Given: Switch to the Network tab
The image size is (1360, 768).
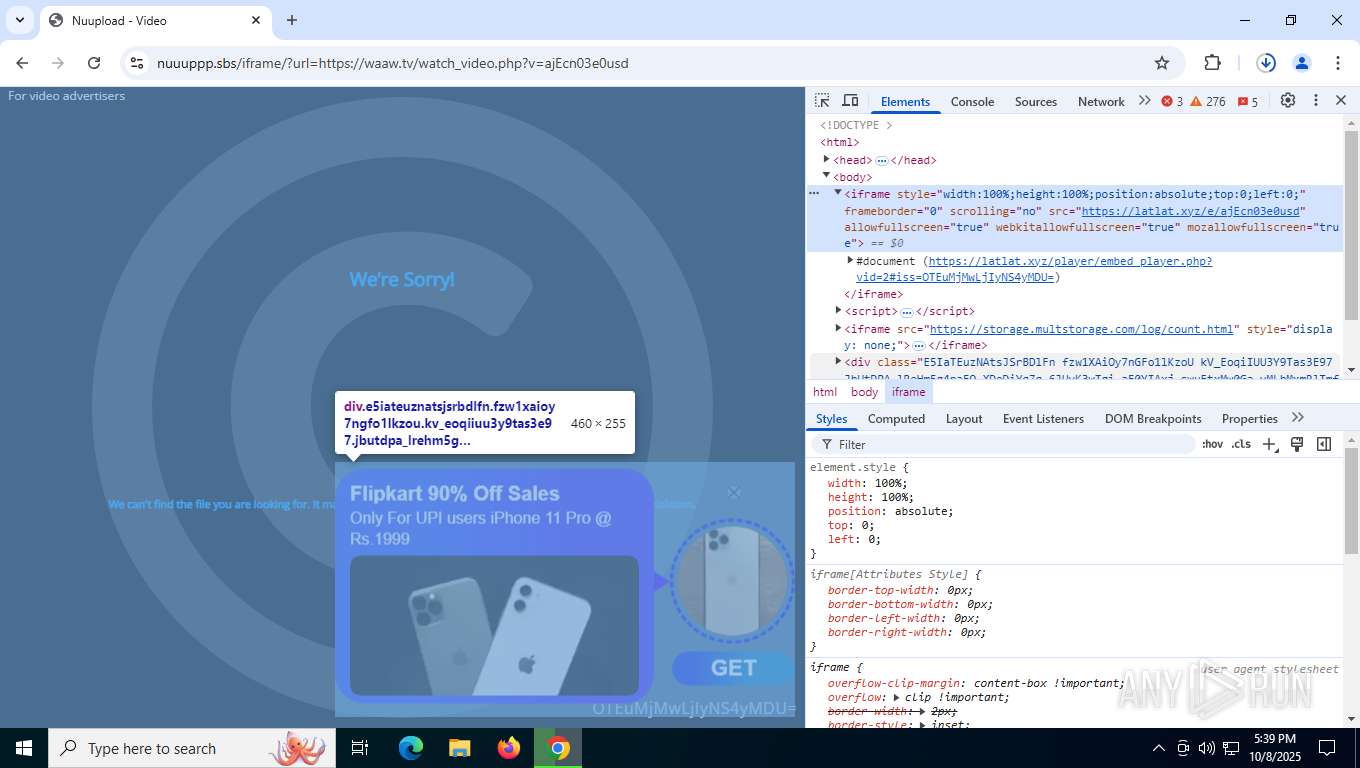Looking at the screenshot, I should click(1101, 101).
